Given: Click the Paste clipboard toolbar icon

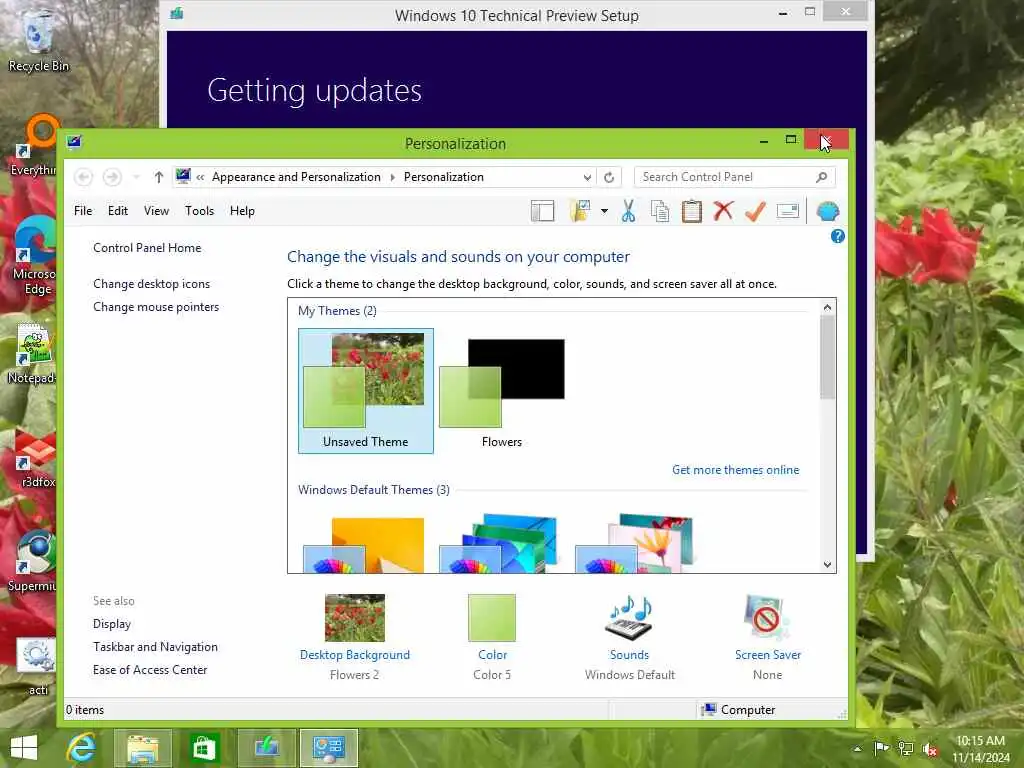Looking at the screenshot, I should click(692, 211).
